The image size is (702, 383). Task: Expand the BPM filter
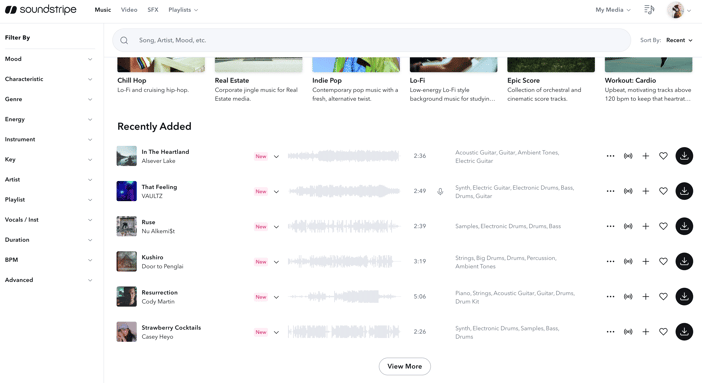[x=48, y=260]
